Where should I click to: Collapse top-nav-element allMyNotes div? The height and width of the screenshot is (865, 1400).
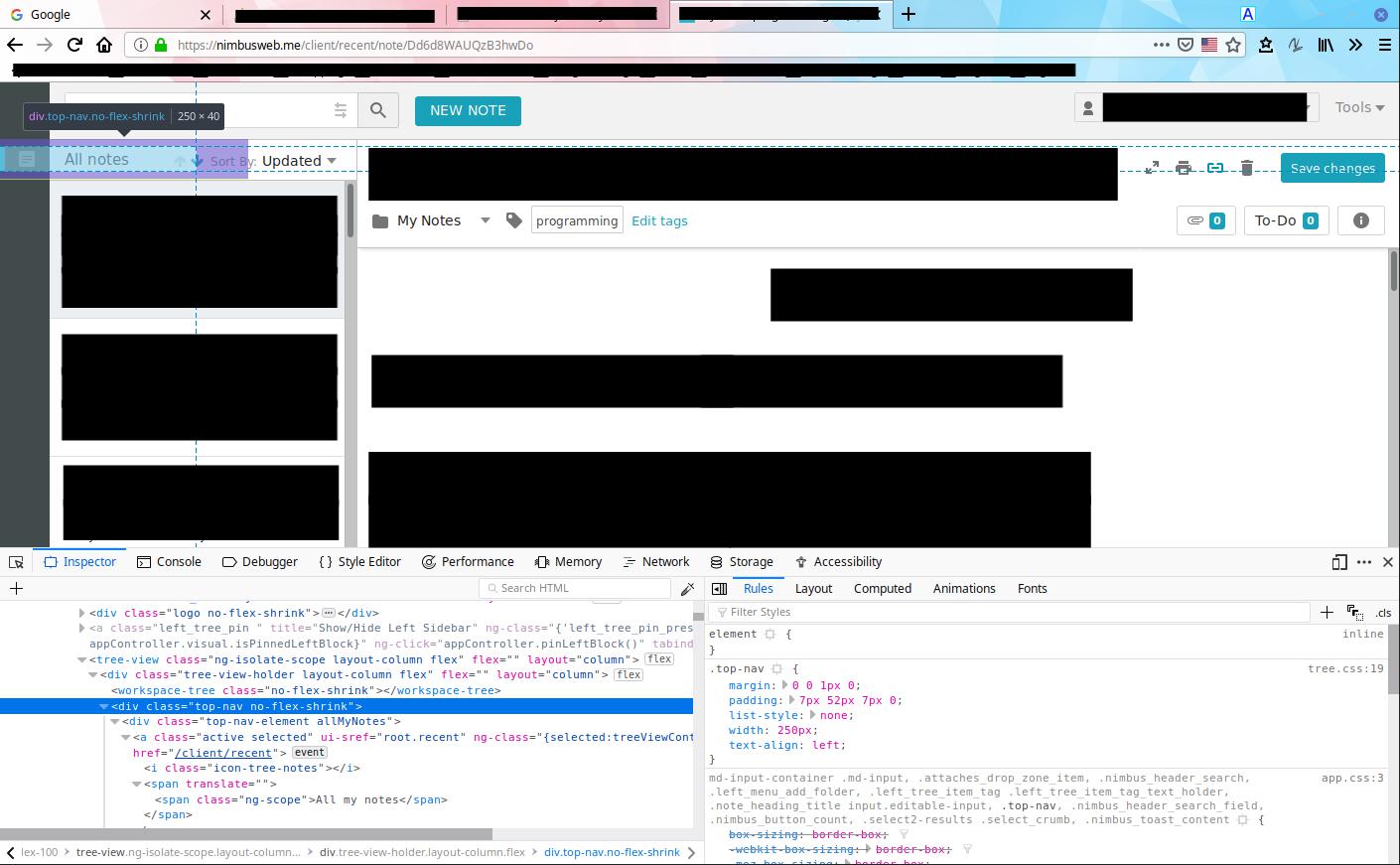114,722
